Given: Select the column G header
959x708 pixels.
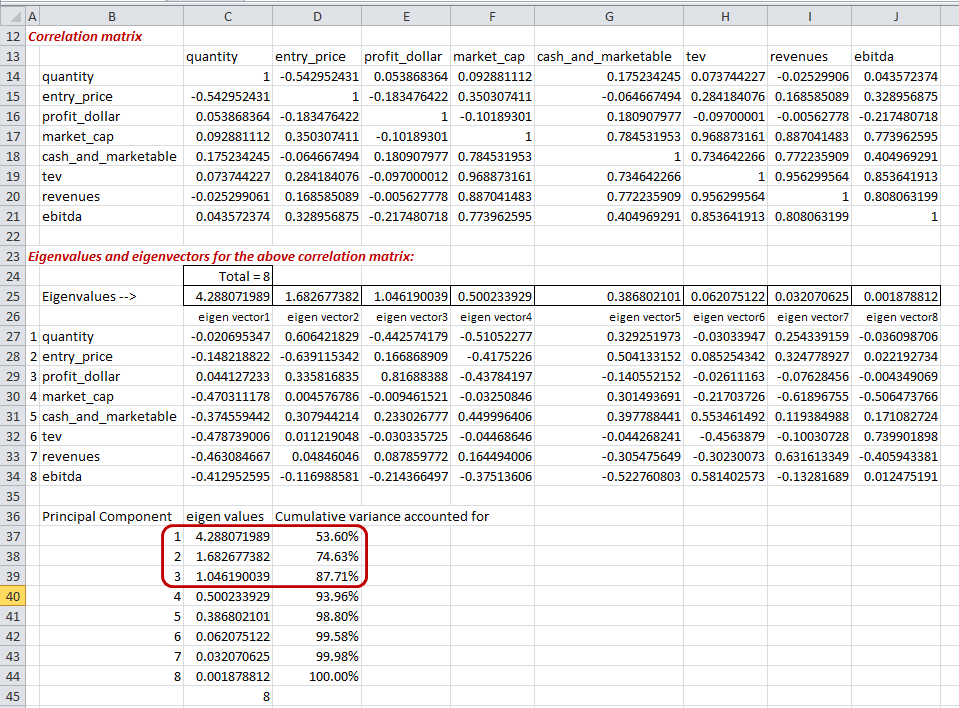Looking at the screenshot, I should (x=607, y=17).
